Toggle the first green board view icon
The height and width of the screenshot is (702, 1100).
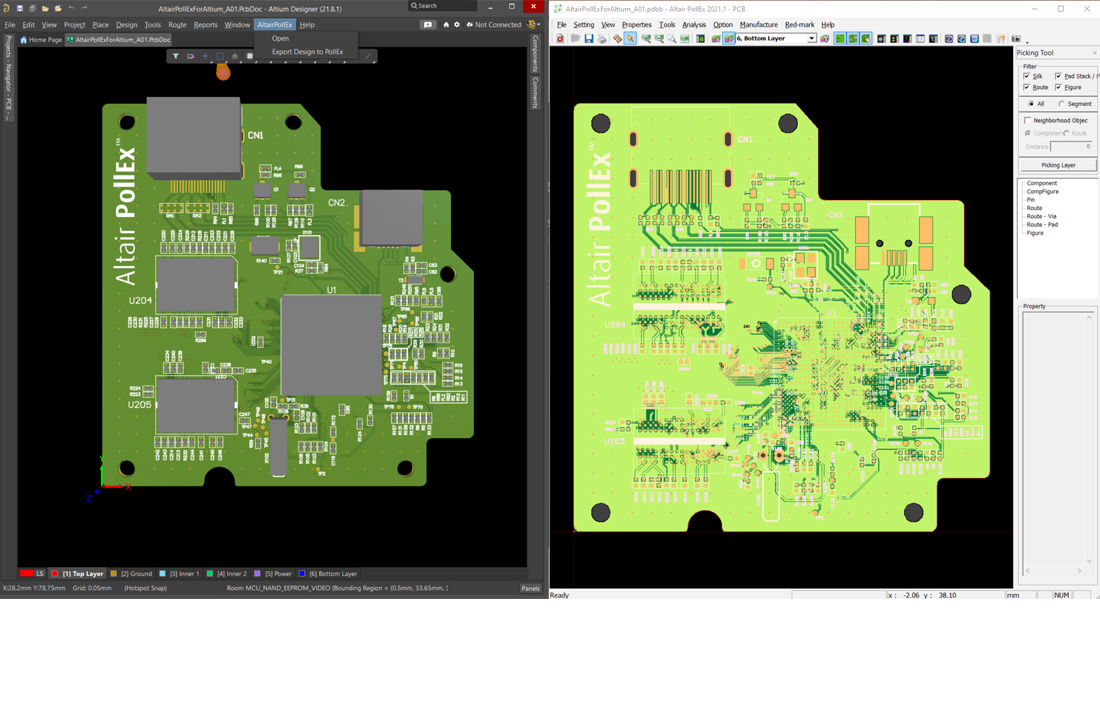point(840,39)
